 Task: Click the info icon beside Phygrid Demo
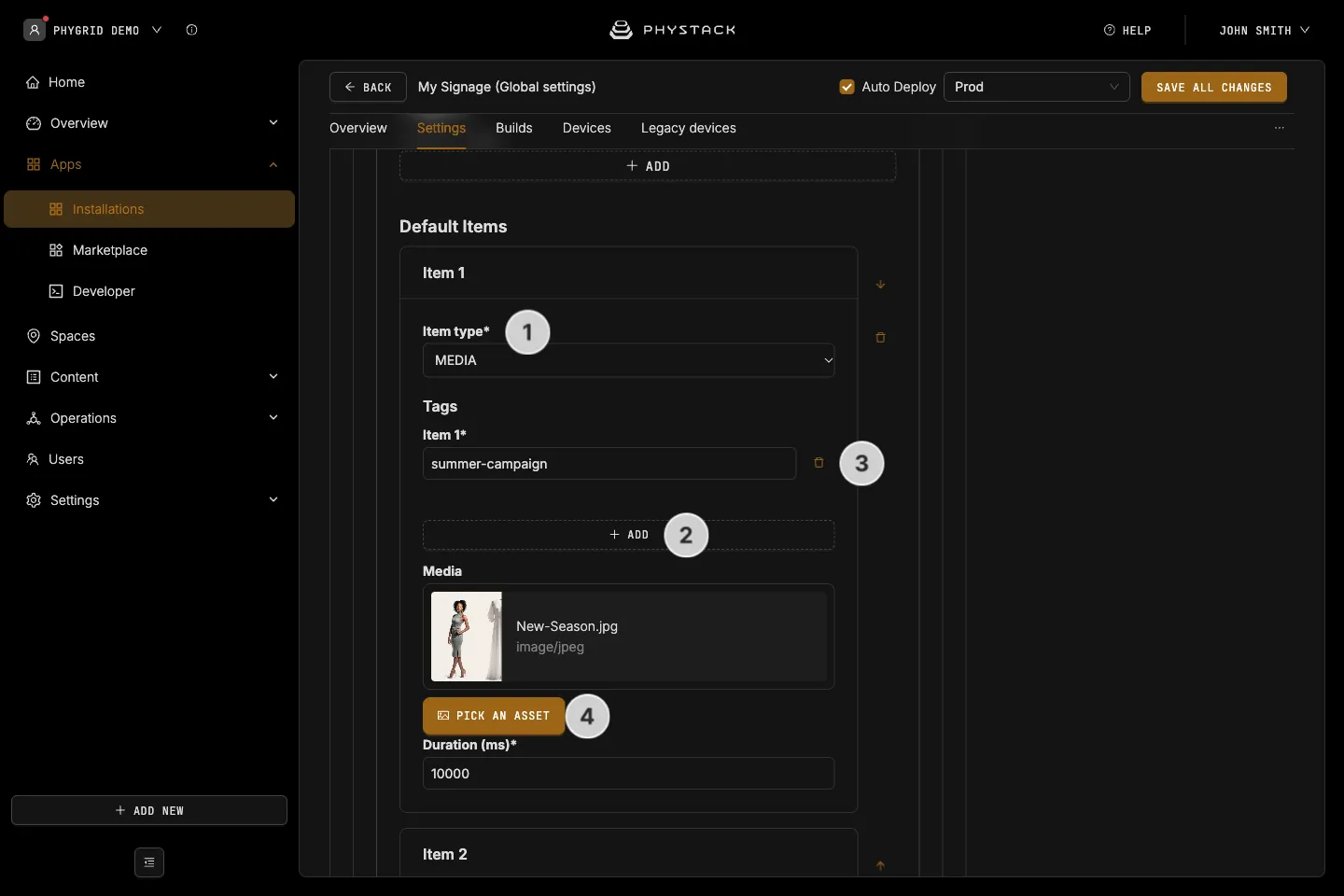(191, 30)
